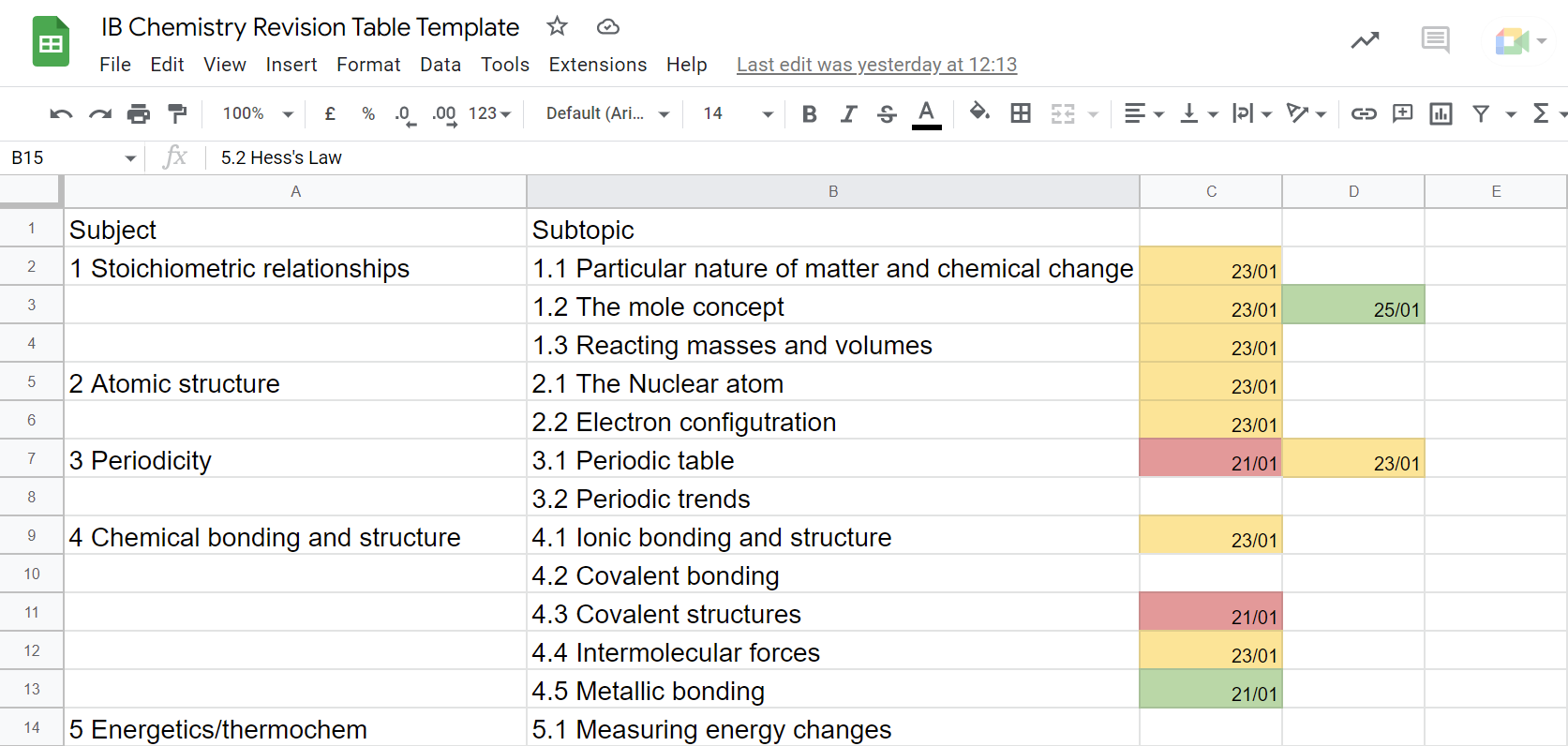Insert a link
This screenshot has width=1568, height=746.
click(1364, 114)
